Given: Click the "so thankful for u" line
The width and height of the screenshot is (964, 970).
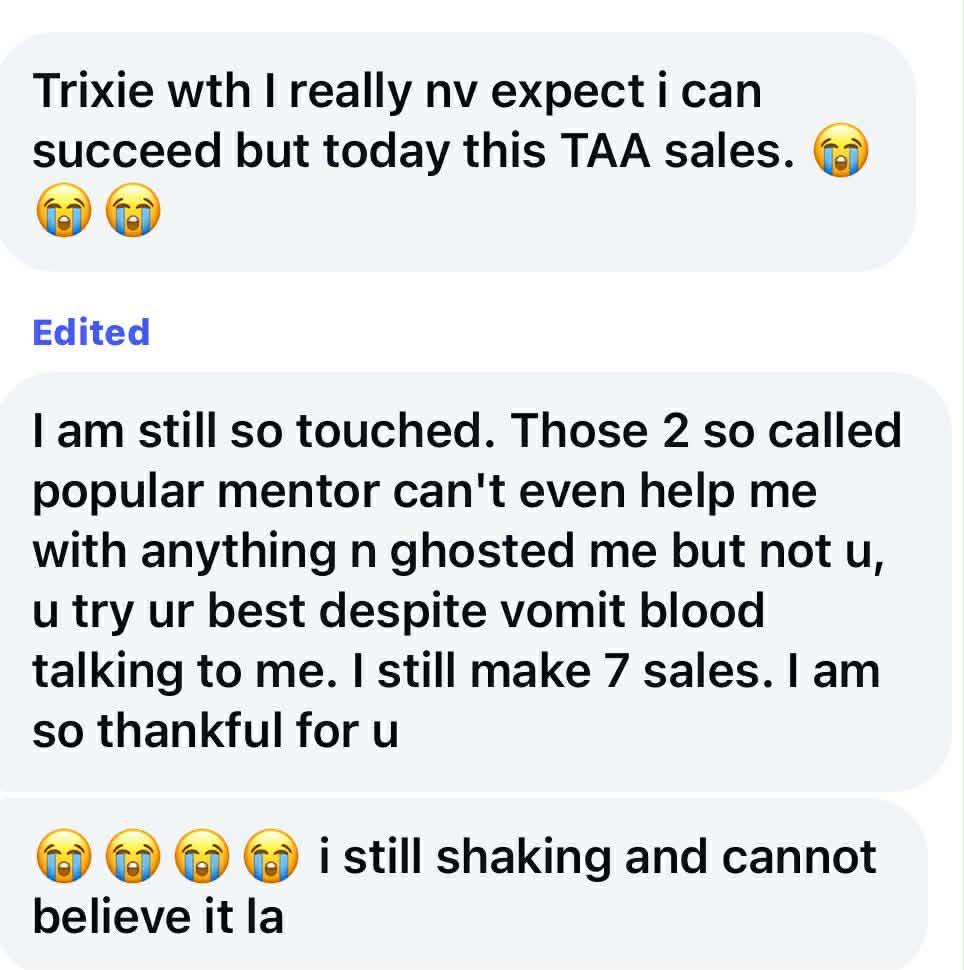Looking at the screenshot, I should click(x=216, y=731).
